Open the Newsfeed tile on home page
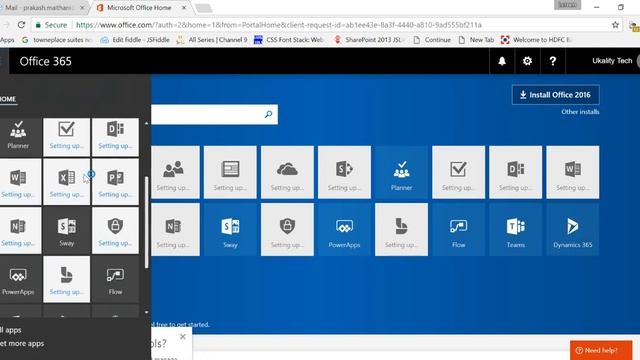This screenshot has width=640, height=360. click(x=230, y=172)
